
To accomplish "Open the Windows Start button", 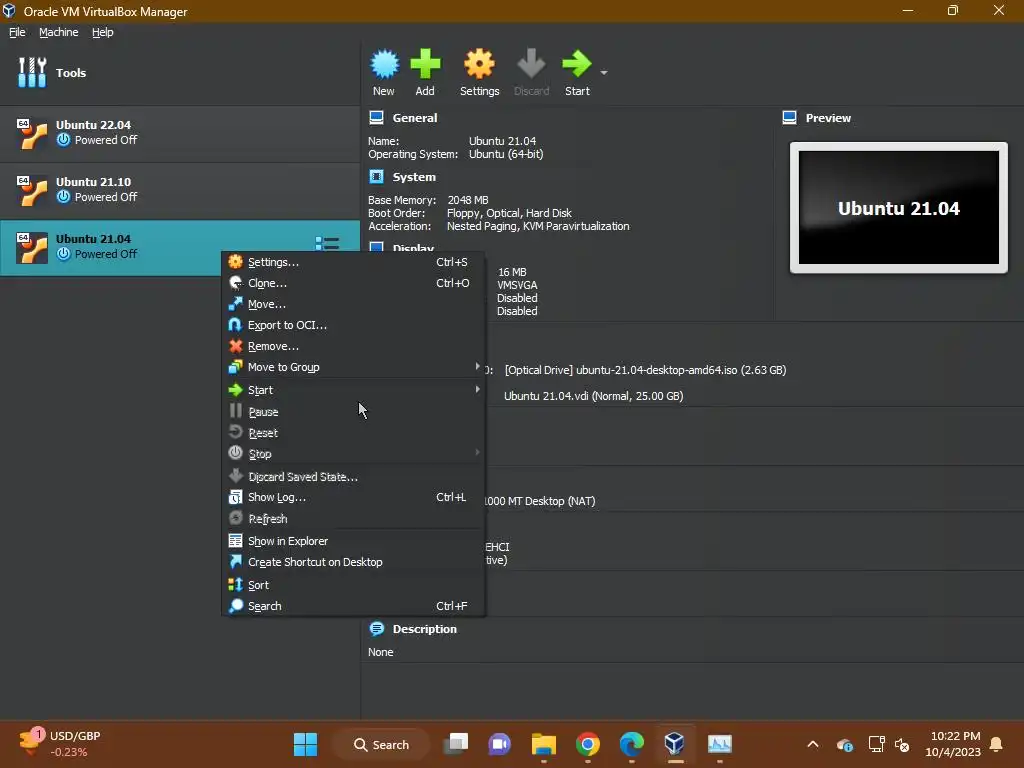I will tap(306, 744).
